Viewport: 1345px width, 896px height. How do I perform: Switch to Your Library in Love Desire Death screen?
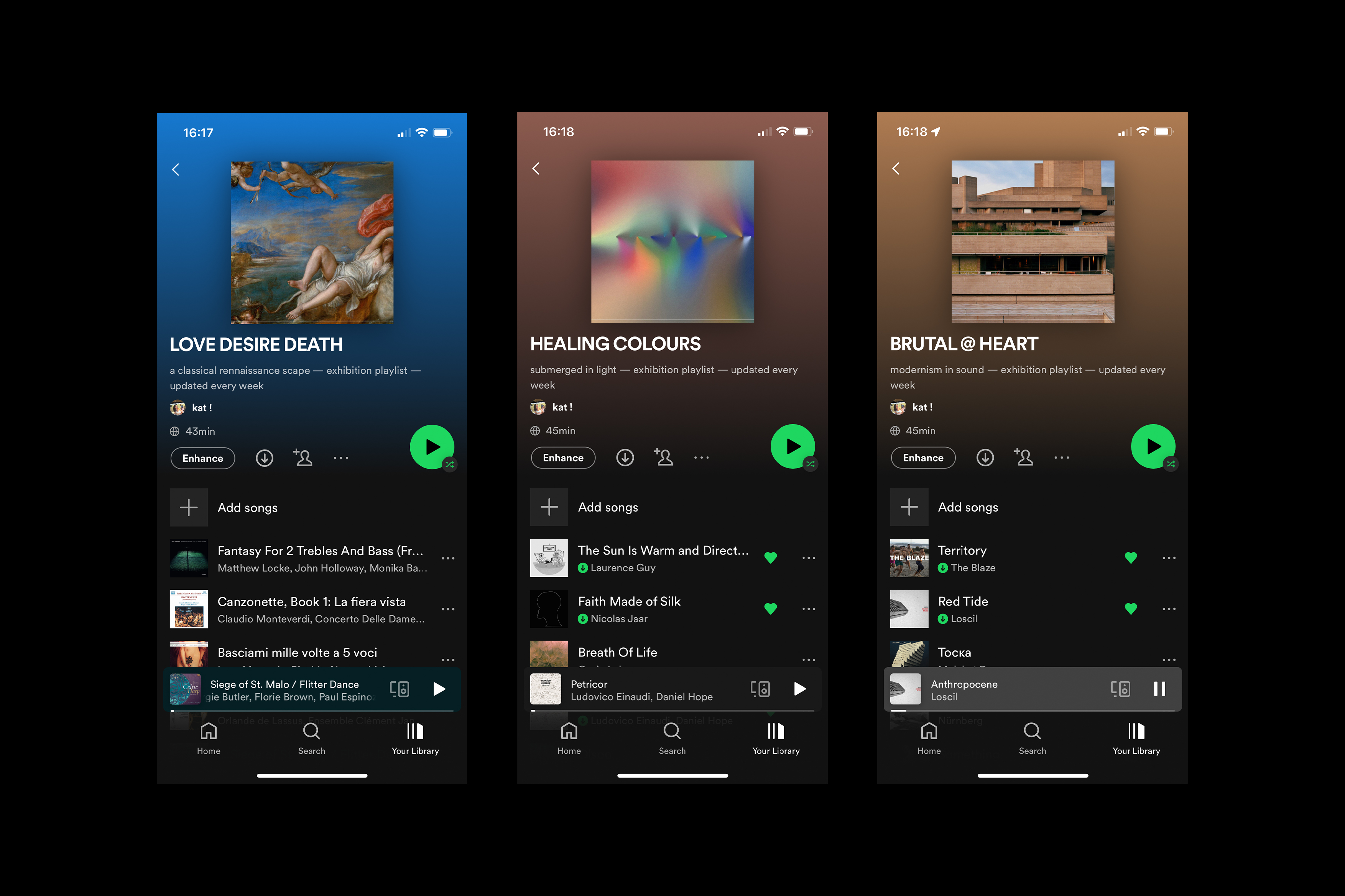pyautogui.click(x=415, y=738)
